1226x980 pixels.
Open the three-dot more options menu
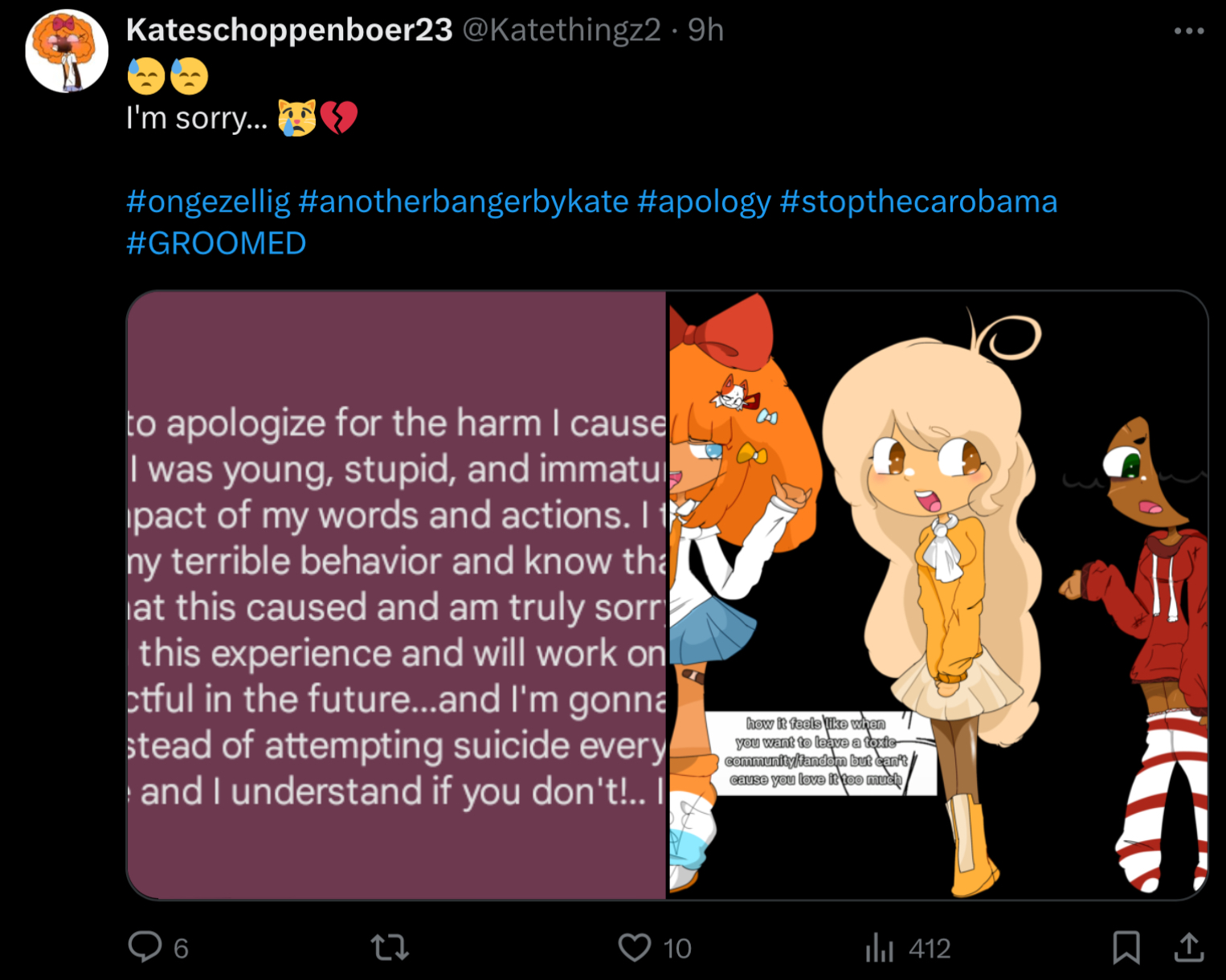(1189, 31)
